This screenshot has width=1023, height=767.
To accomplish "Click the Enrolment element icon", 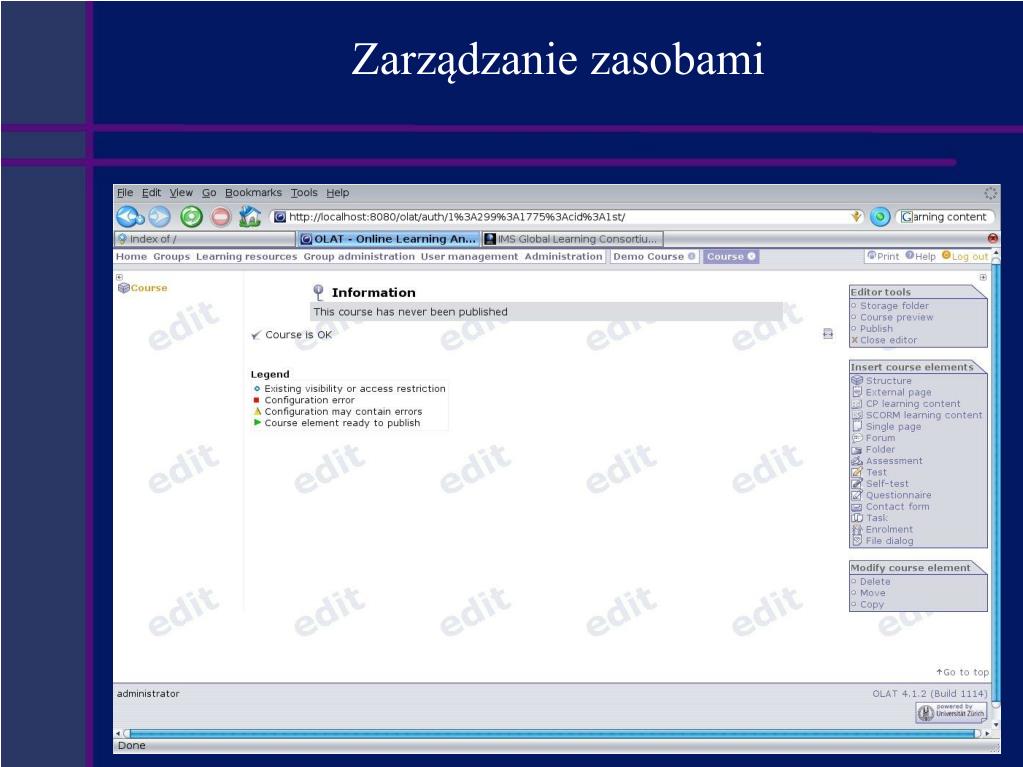I will (x=857, y=530).
